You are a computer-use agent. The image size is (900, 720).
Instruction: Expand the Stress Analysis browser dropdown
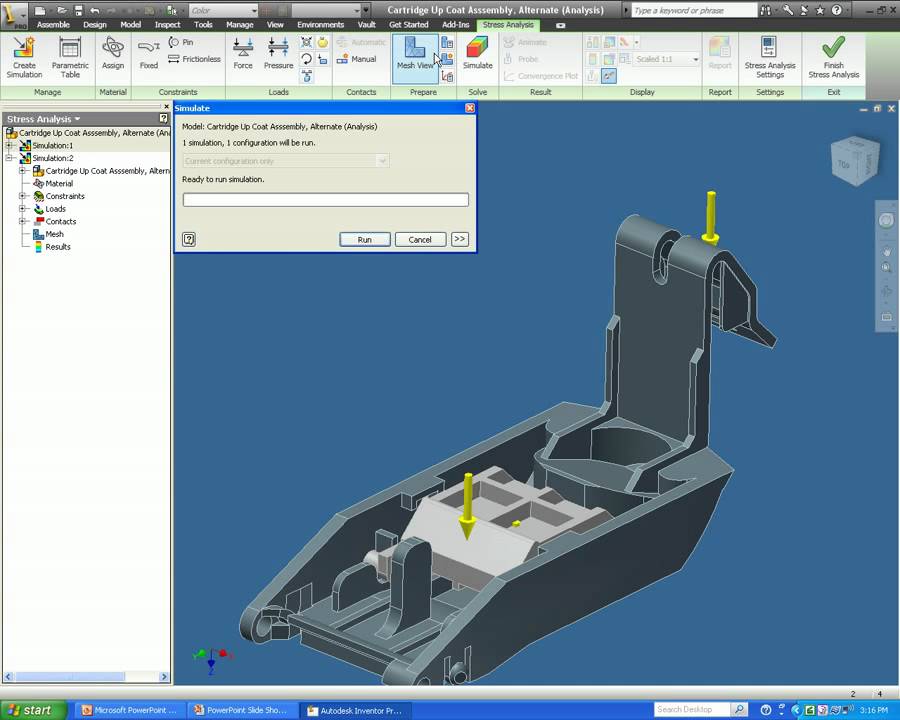tap(77, 119)
